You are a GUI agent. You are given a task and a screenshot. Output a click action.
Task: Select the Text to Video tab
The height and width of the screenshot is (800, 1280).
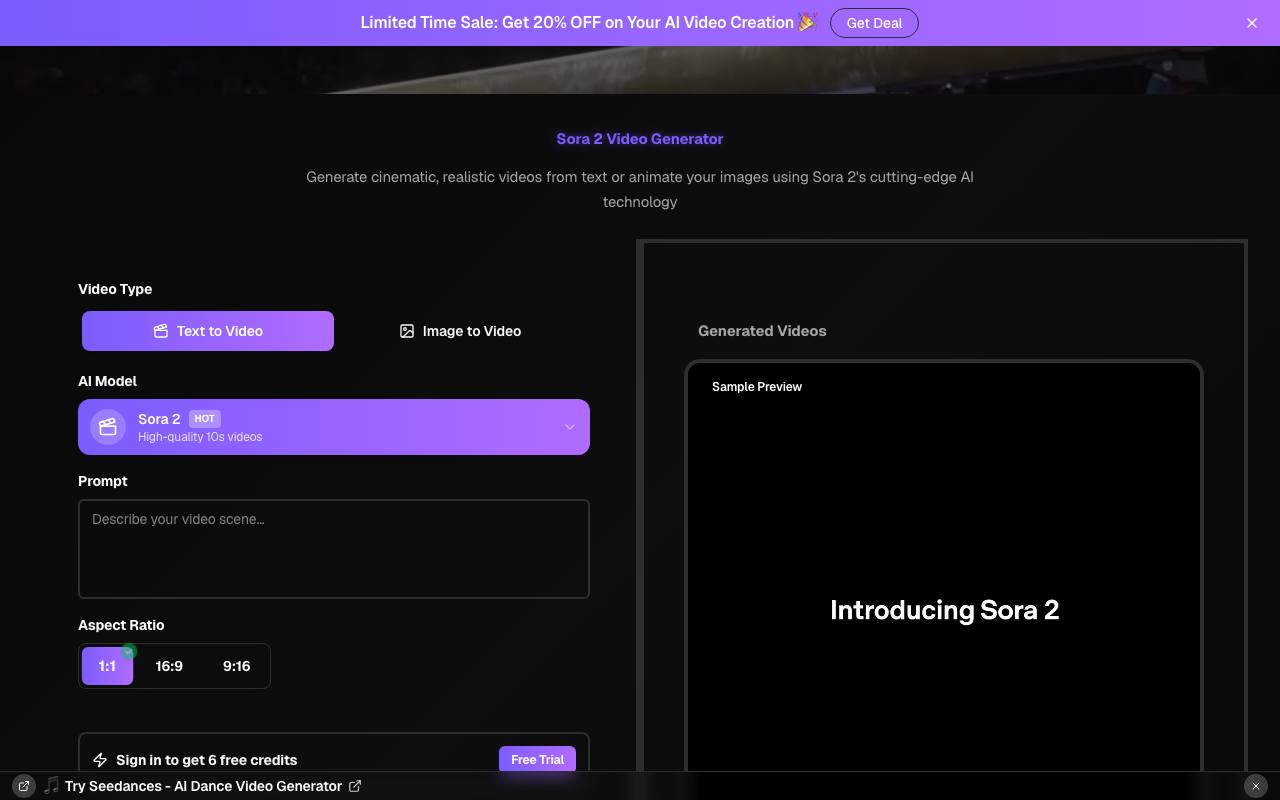pyautogui.click(x=208, y=331)
